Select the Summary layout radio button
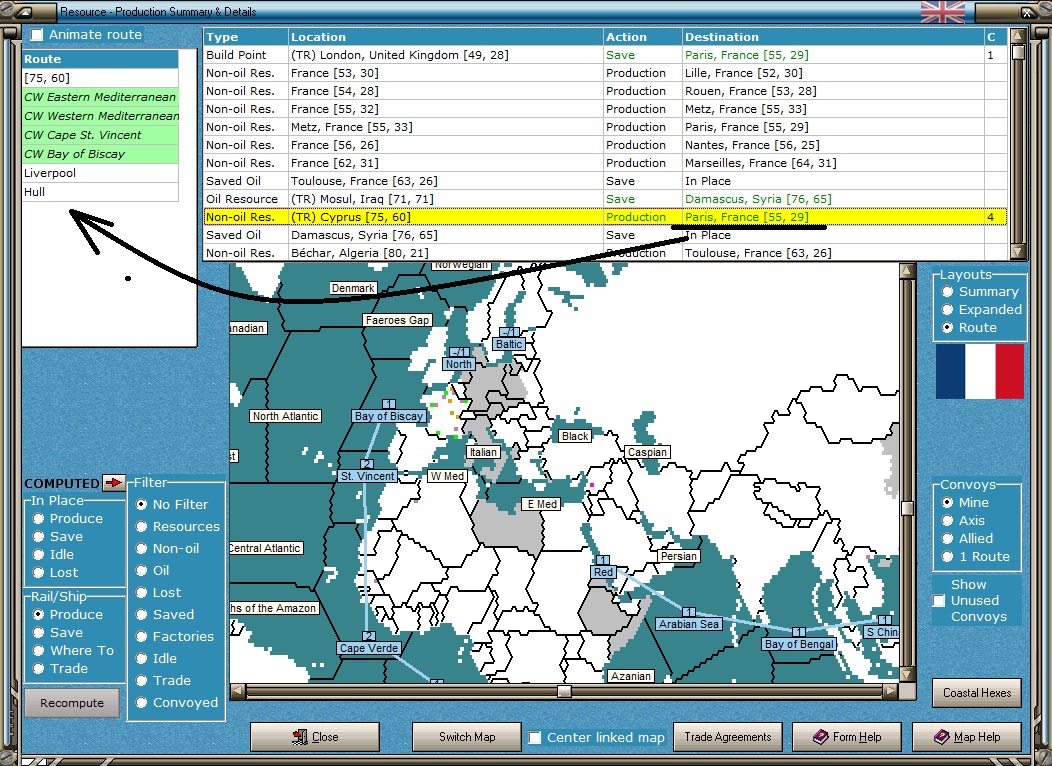Viewport: 1052px width, 766px height. tap(946, 292)
